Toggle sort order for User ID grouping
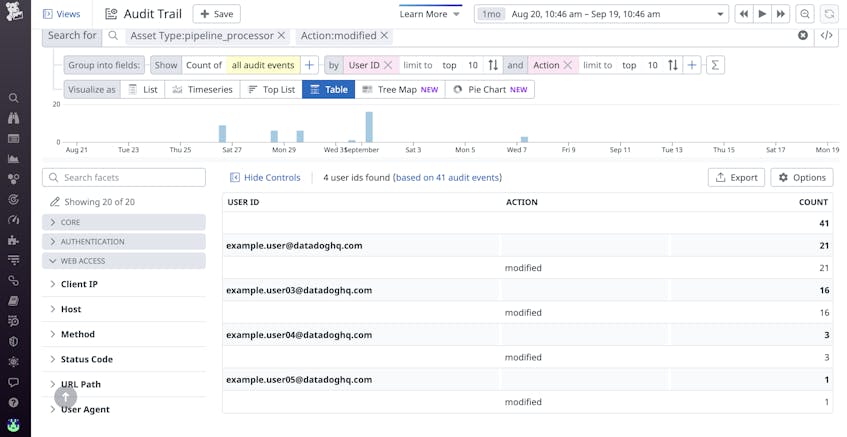The width and height of the screenshot is (847, 437). 493,65
